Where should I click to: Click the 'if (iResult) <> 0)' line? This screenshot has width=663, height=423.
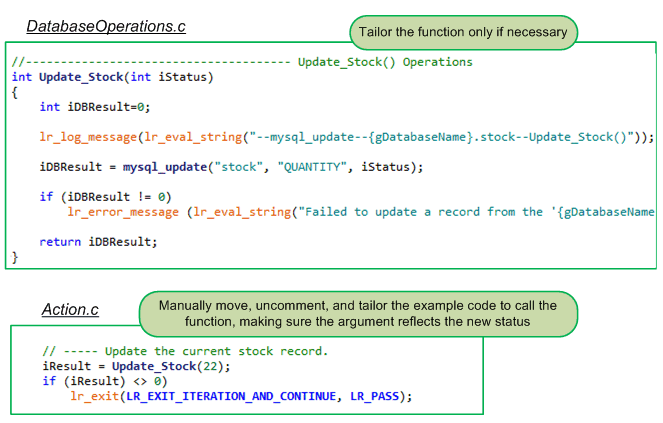(105, 381)
